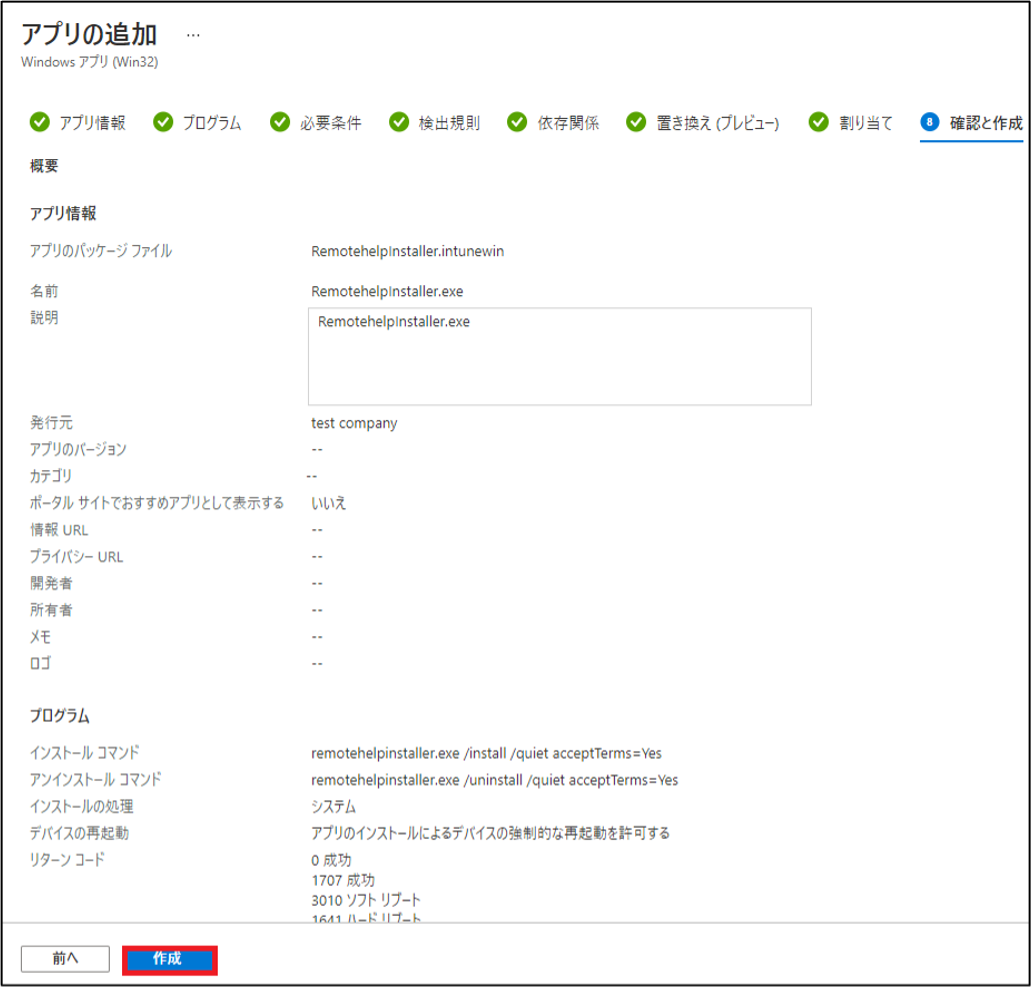The height and width of the screenshot is (989, 1032).
Task: Go to the 置き換え (プレビュー) step tab
Action: click(x=717, y=123)
